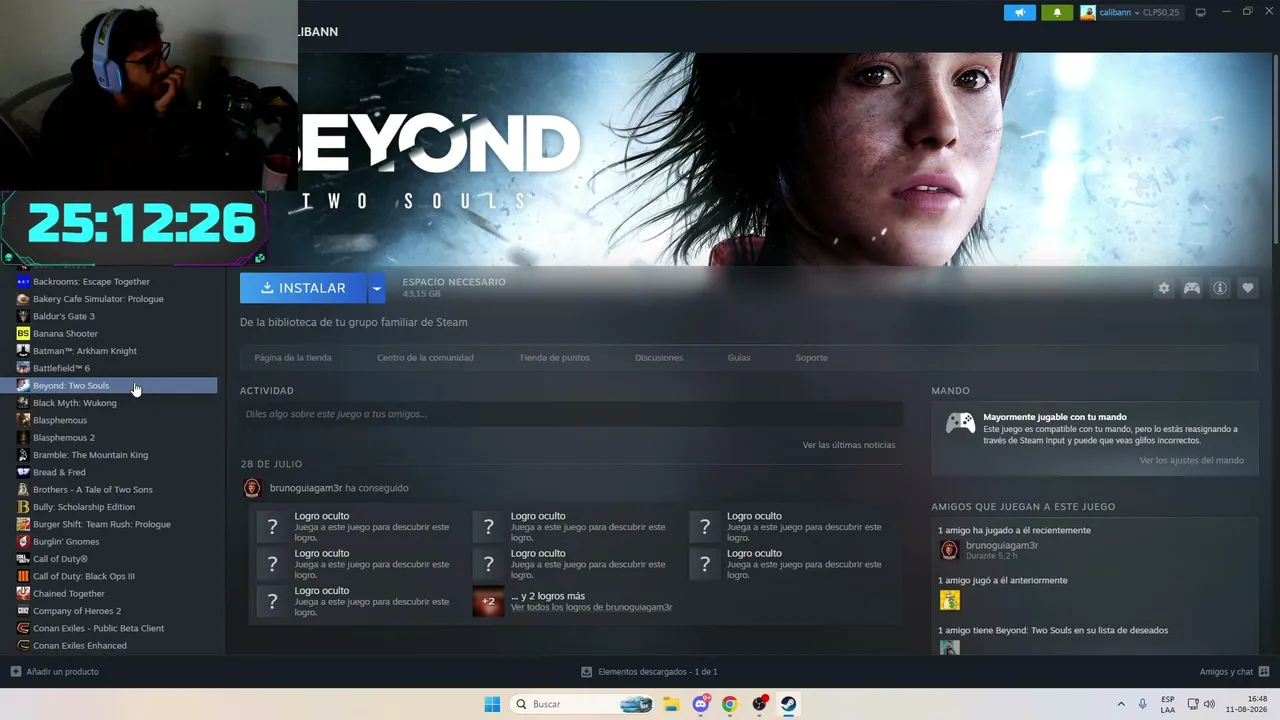The height and width of the screenshot is (720, 1280).
Task: Click Ver los ajustes del mando link
Action: [1192, 460]
